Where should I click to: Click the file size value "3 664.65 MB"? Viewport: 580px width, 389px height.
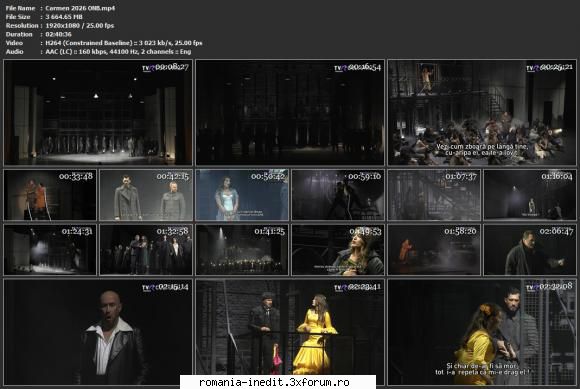64,17
